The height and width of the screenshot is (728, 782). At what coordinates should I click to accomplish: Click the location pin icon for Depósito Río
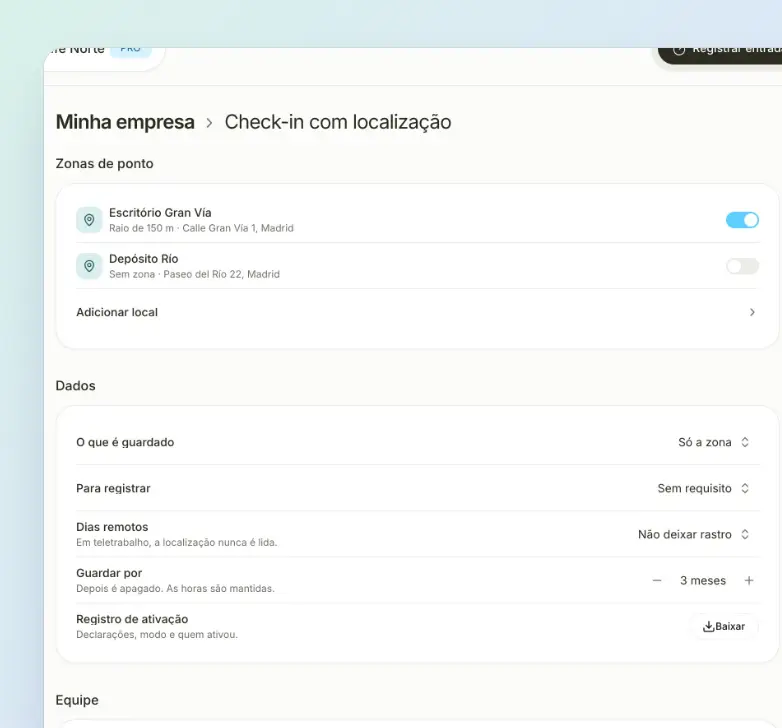(89, 266)
